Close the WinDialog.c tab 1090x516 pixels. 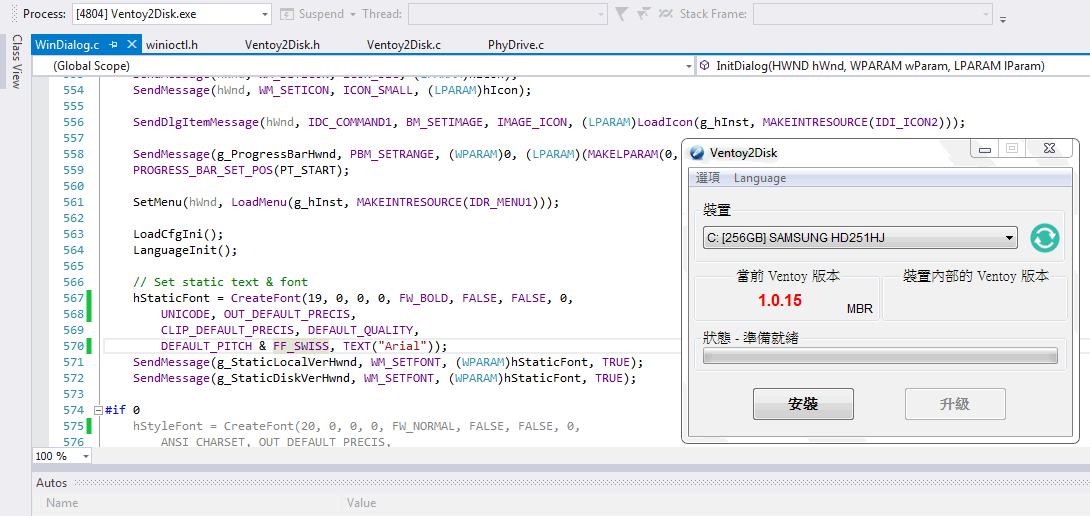[x=131, y=45]
